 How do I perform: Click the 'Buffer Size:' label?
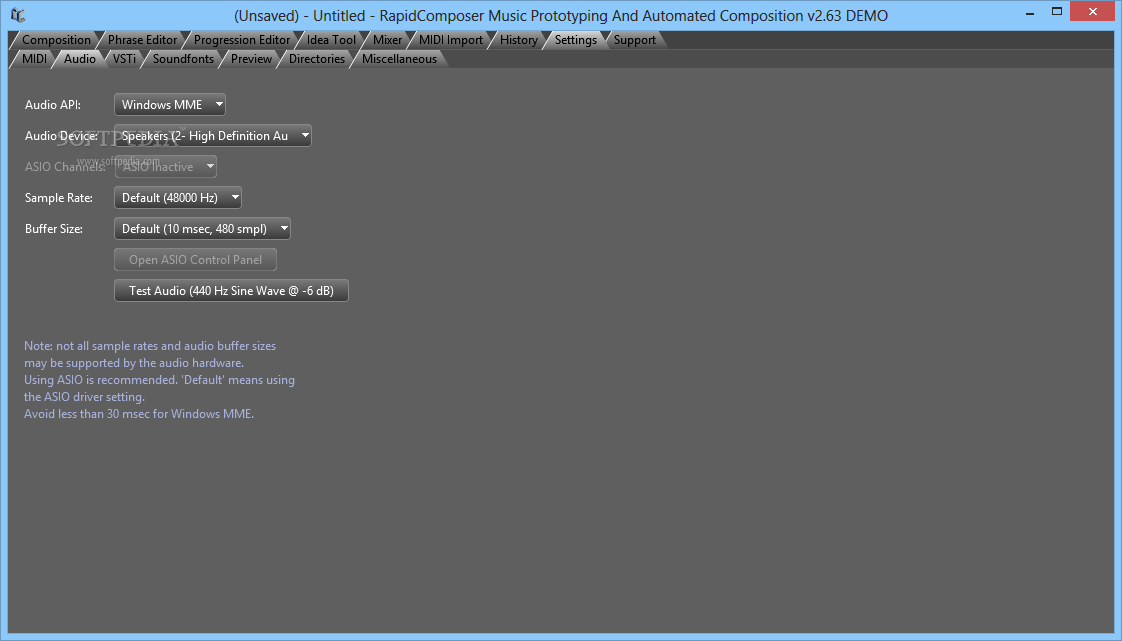pyautogui.click(x=54, y=229)
